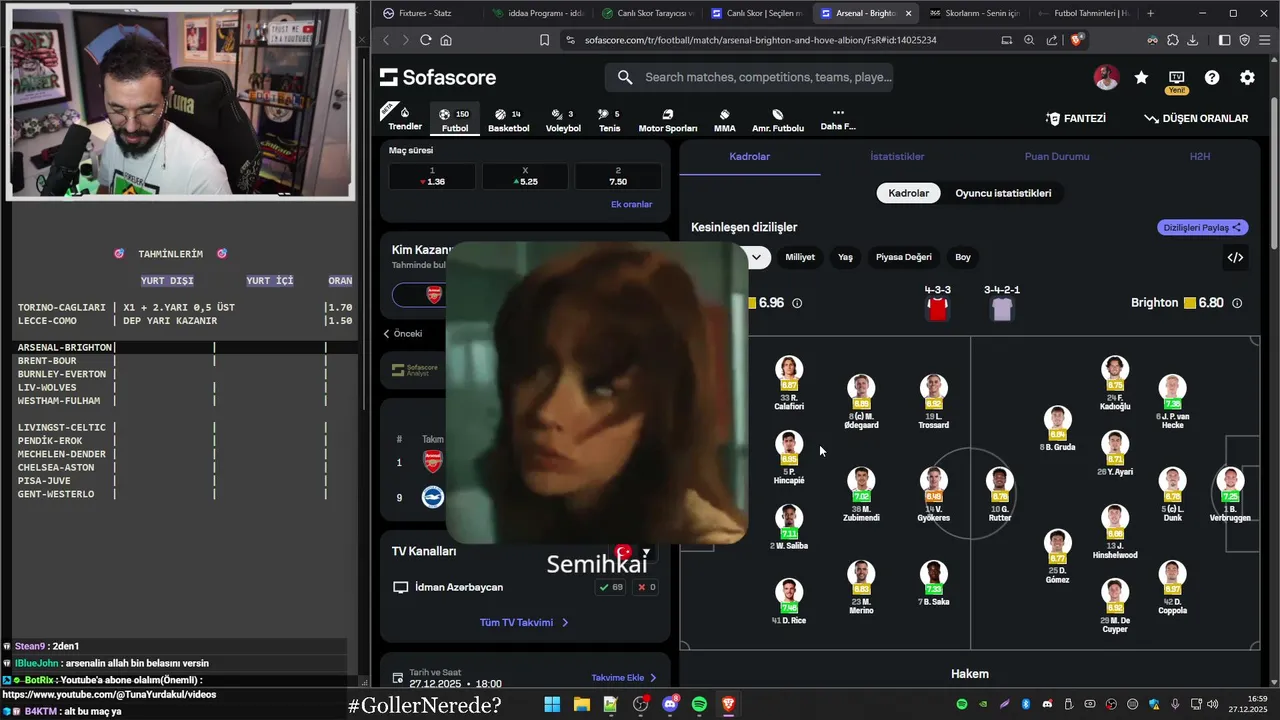Open FANTEZİ link
Image resolution: width=1280 pixels, height=720 pixels.
click(1076, 118)
